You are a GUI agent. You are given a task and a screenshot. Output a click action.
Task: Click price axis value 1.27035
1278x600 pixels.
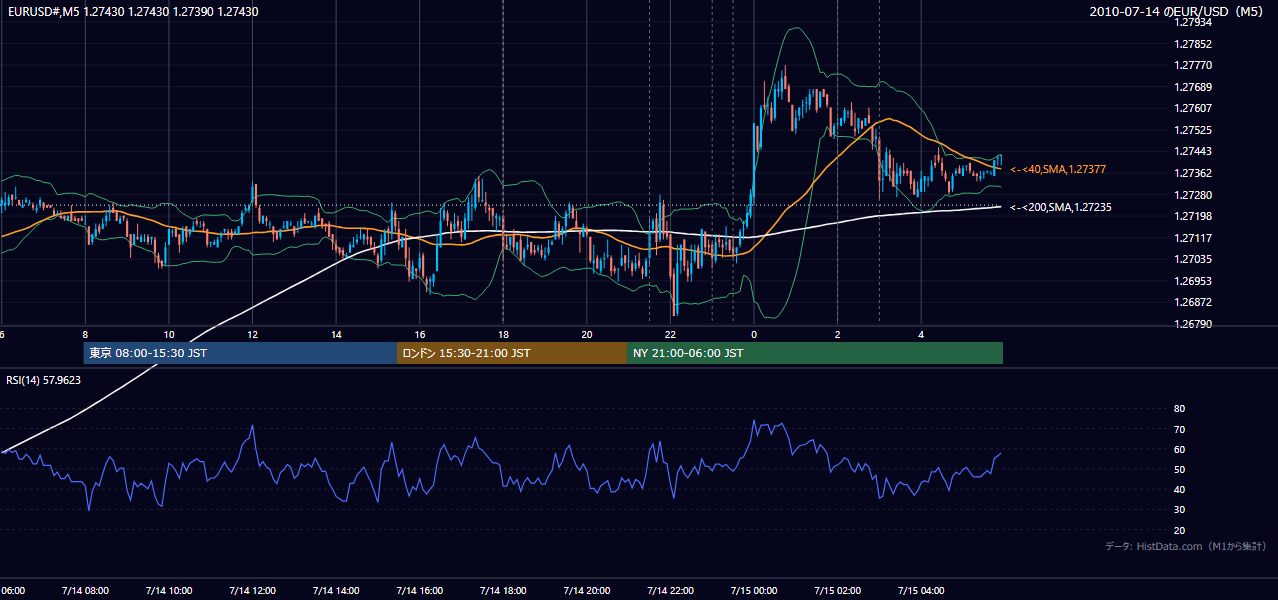tap(1194, 259)
